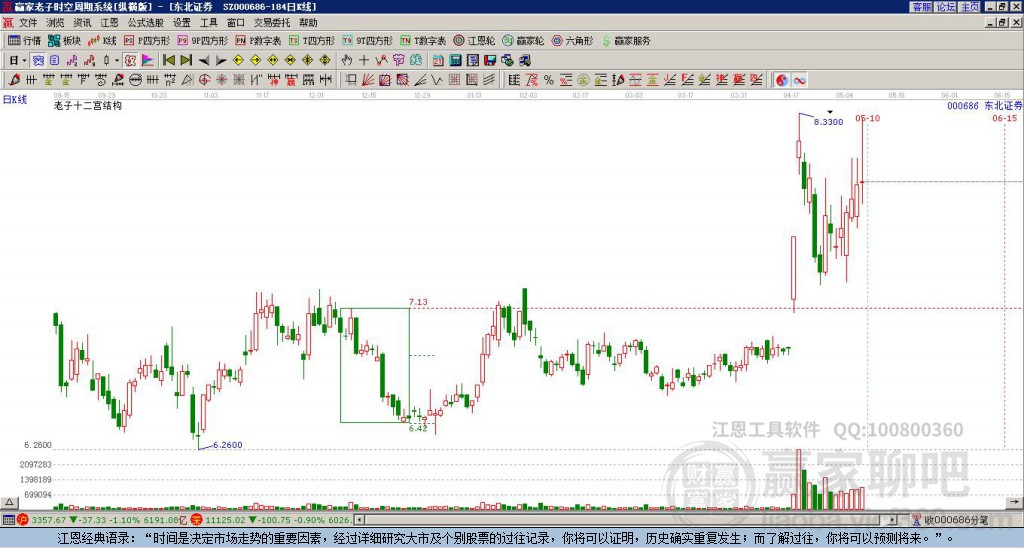Open the T四方形 tool
Image resolution: width=1024 pixels, height=548 pixels.
tap(312, 40)
